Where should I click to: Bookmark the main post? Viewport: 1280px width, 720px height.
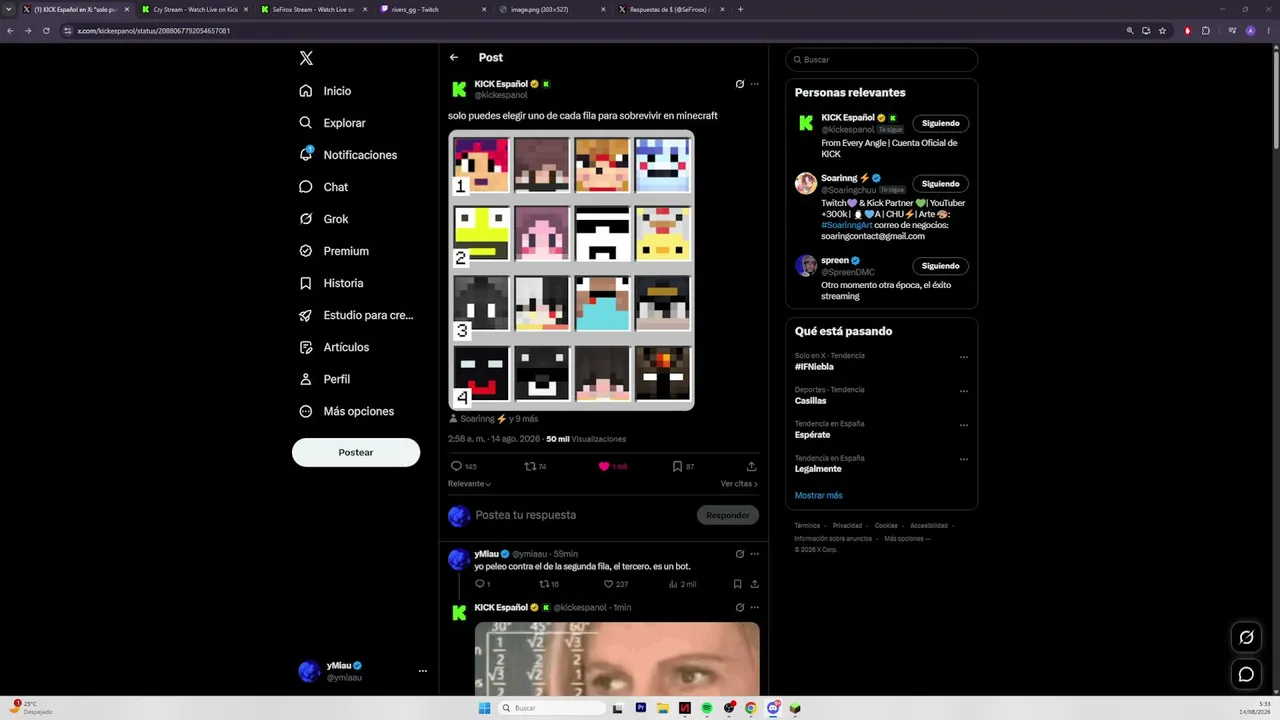click(x=677, y=466)
